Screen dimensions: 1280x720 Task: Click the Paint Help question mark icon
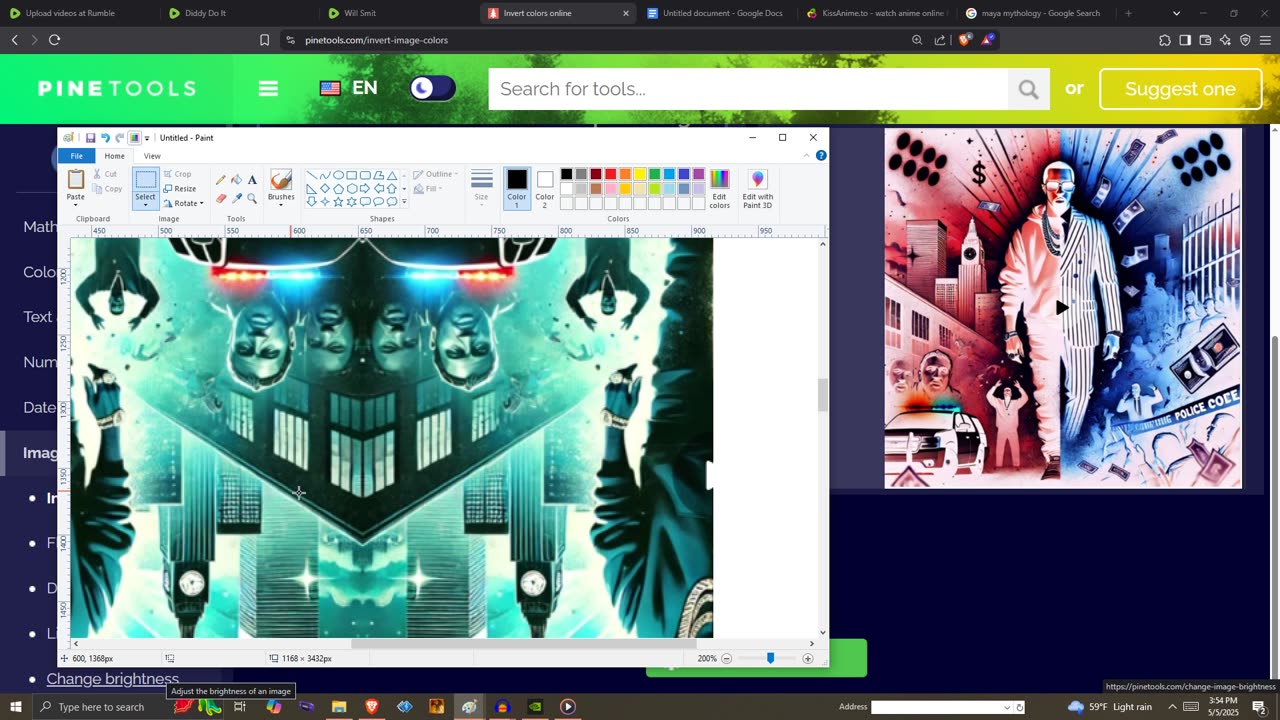[x=821, y=156]
